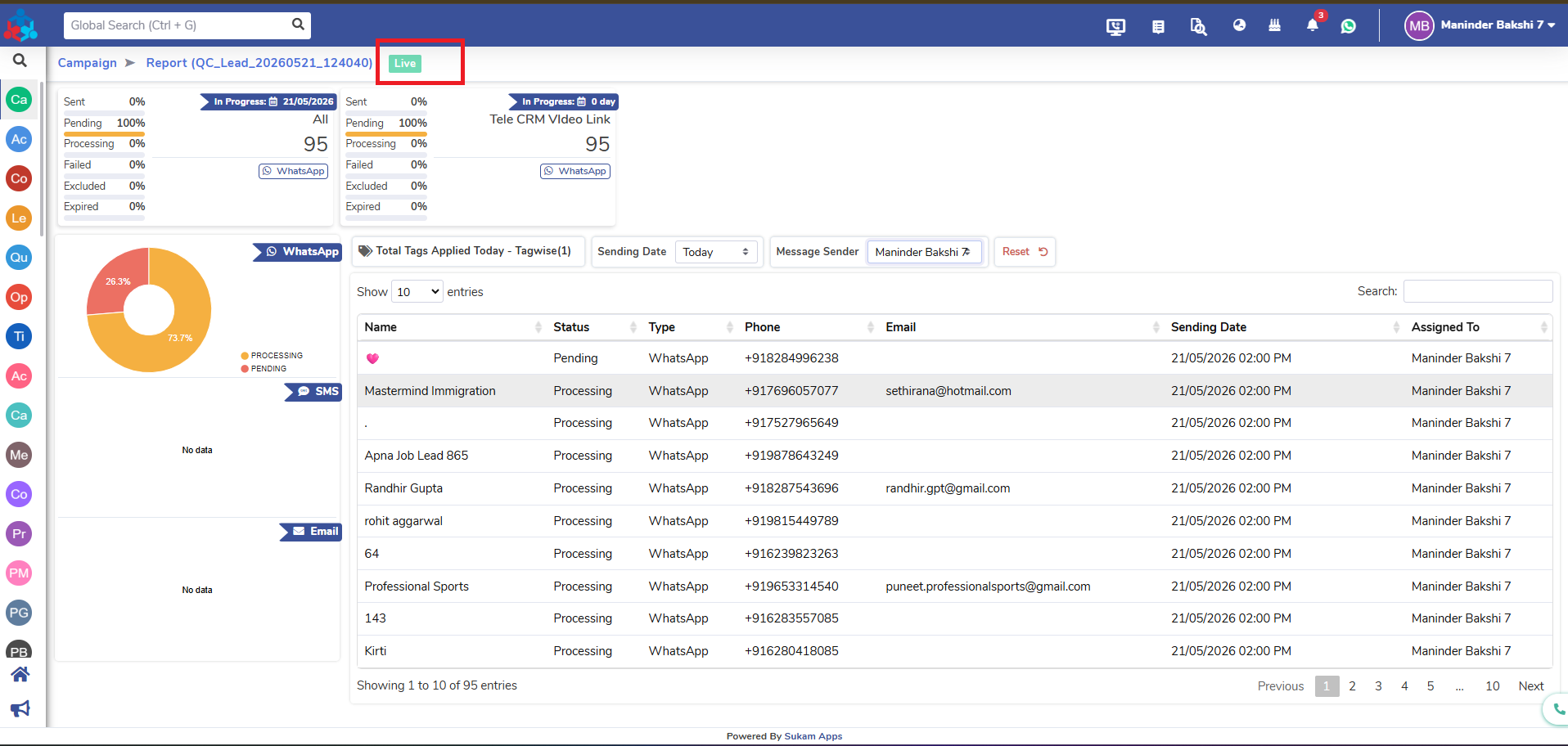Open the Ti sidebar module
Viewport: 1568px width, 746px height.
click(x=19, y=336)
